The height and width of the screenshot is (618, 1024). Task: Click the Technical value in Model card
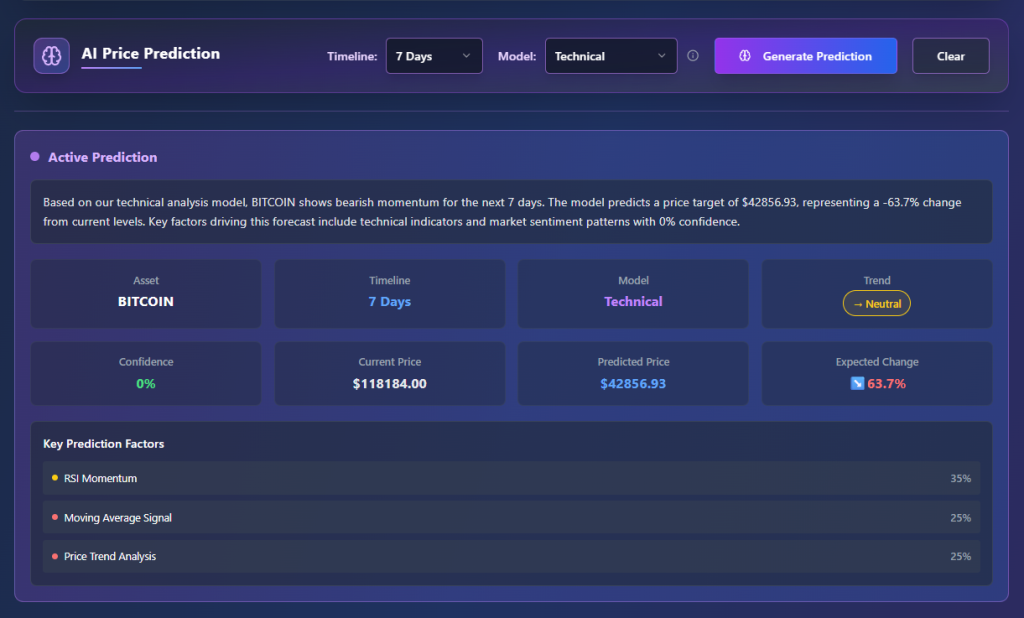pyautogui.click(x=633, y=302)
